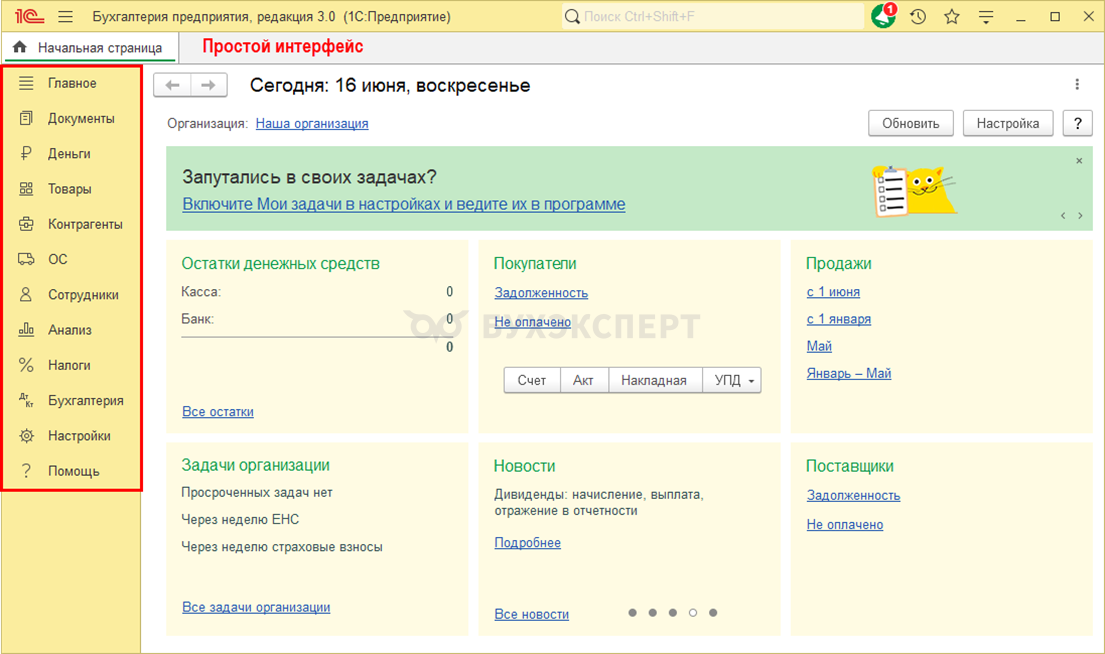Open Покупатели Задолженность link
Screen dimensions: 1105x654
[541, 292]
